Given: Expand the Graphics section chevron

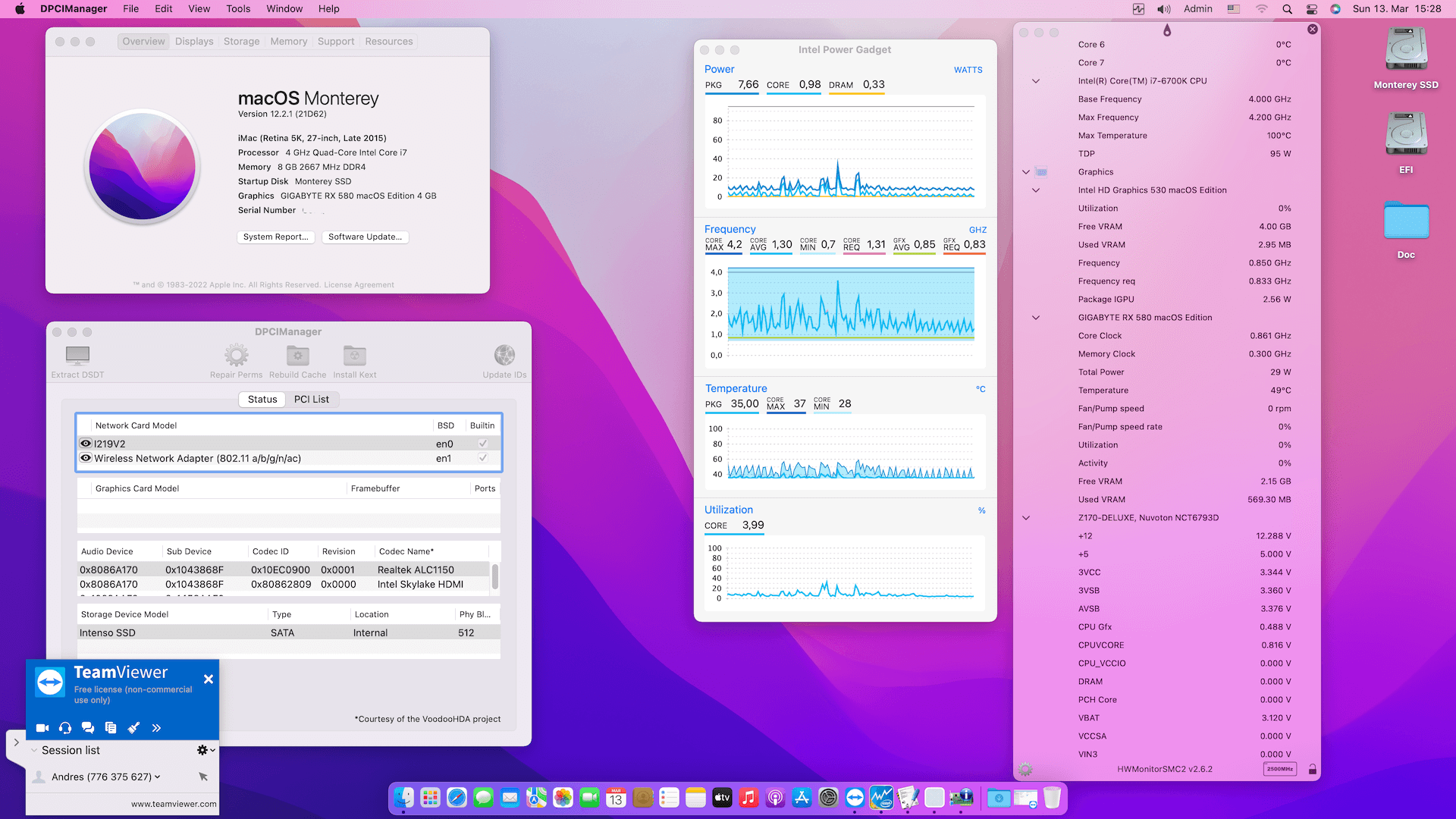Looking at the screenshot, I should click(1025, 172).
